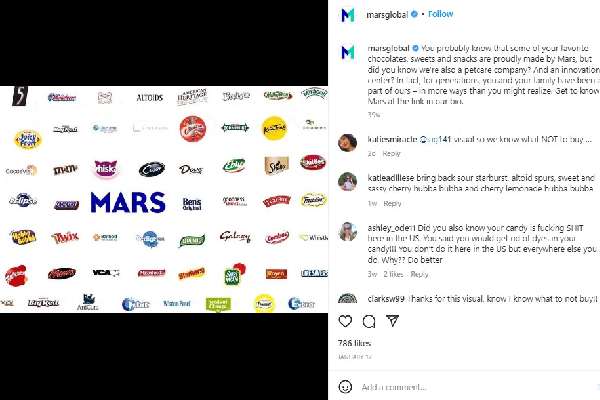This screenshot has height=400, width=600.
Task: Open katiesmiracle's profile picture
Action: pos(347,142)
